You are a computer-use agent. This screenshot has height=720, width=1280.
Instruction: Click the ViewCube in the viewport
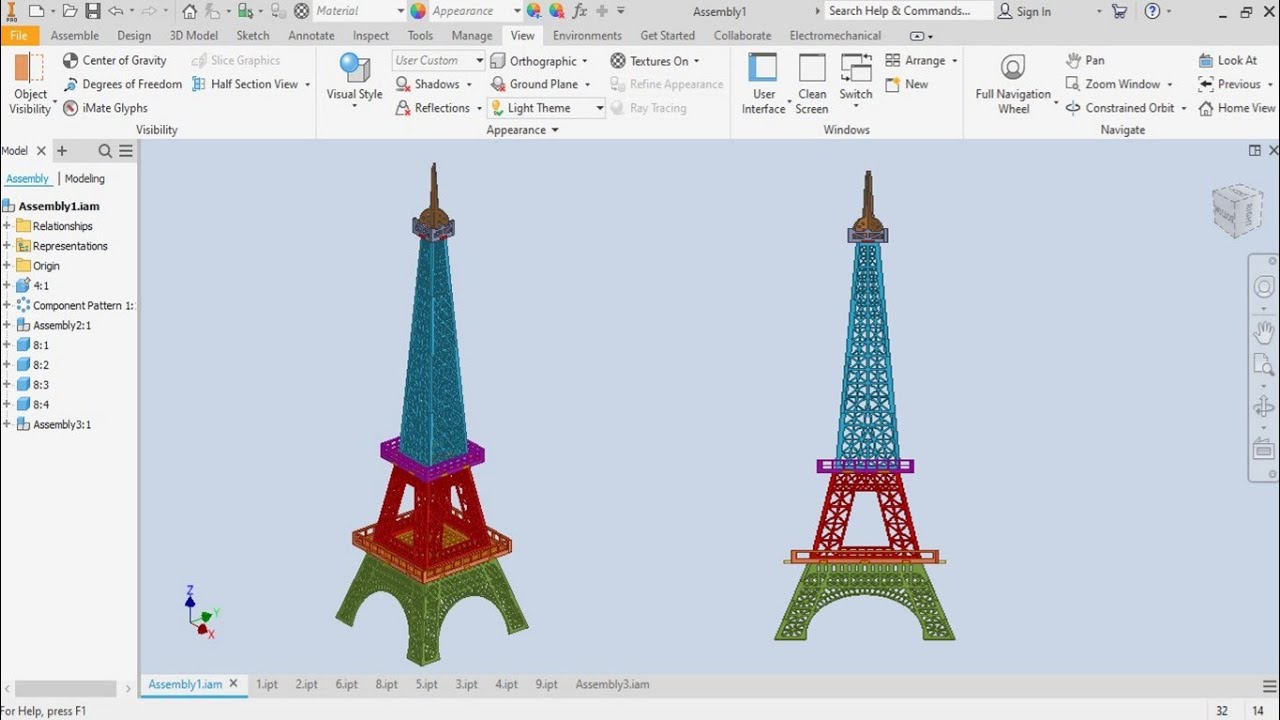(x=1238, y=209)
